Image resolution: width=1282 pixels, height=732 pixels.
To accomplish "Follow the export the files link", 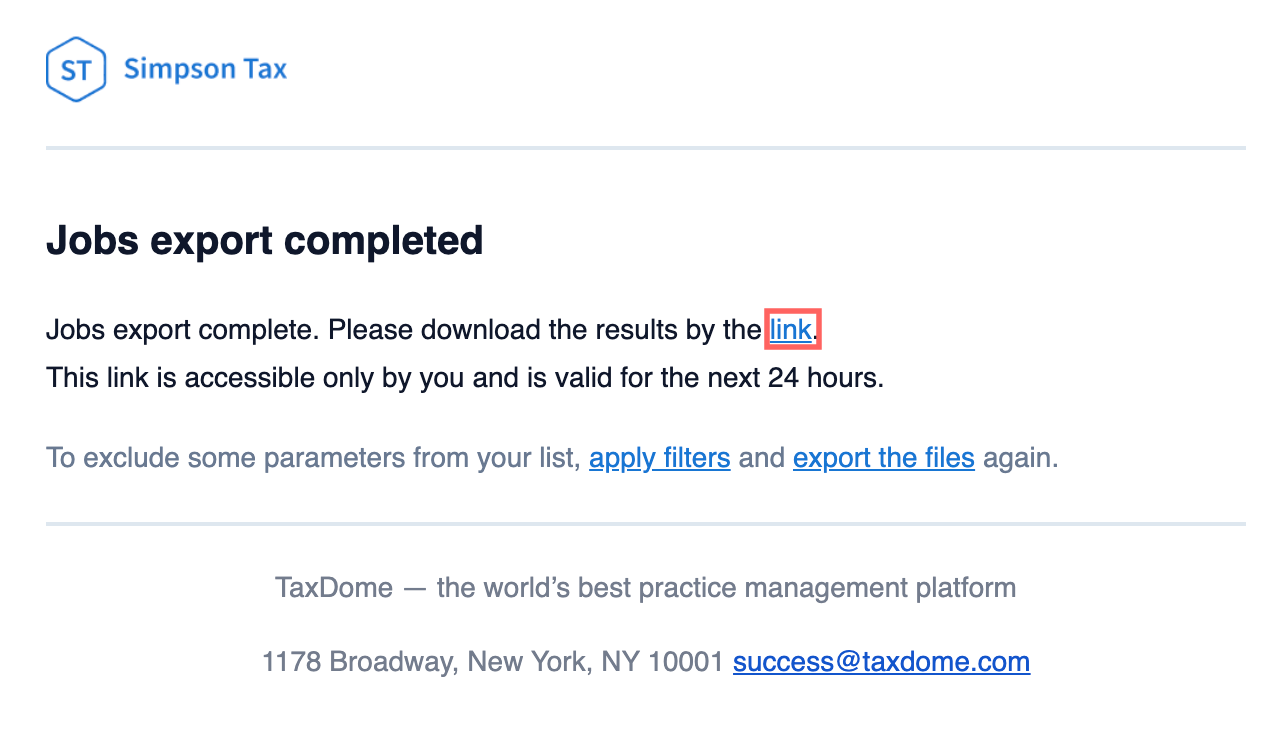I will pos(883,458).
